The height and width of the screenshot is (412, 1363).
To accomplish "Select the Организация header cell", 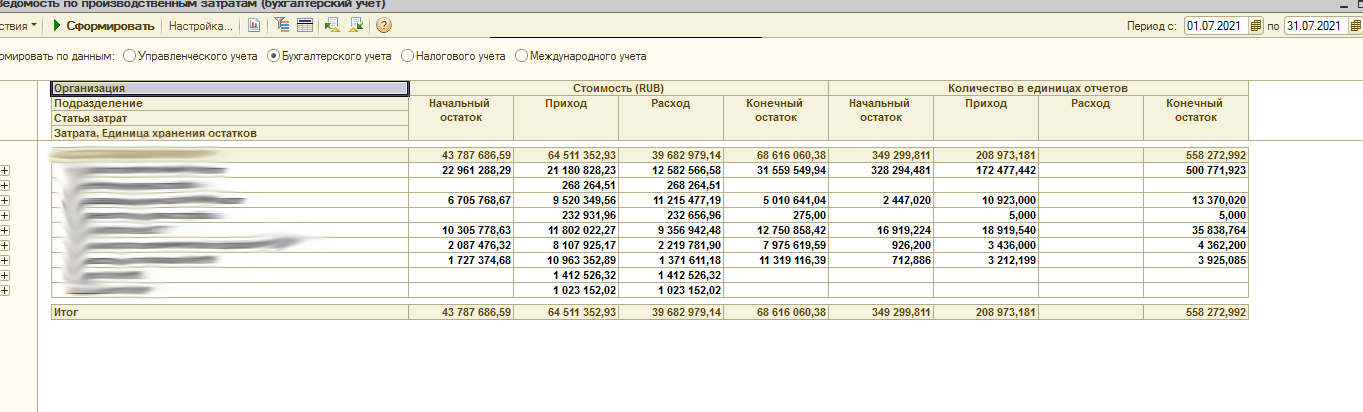I will (230, 88).
